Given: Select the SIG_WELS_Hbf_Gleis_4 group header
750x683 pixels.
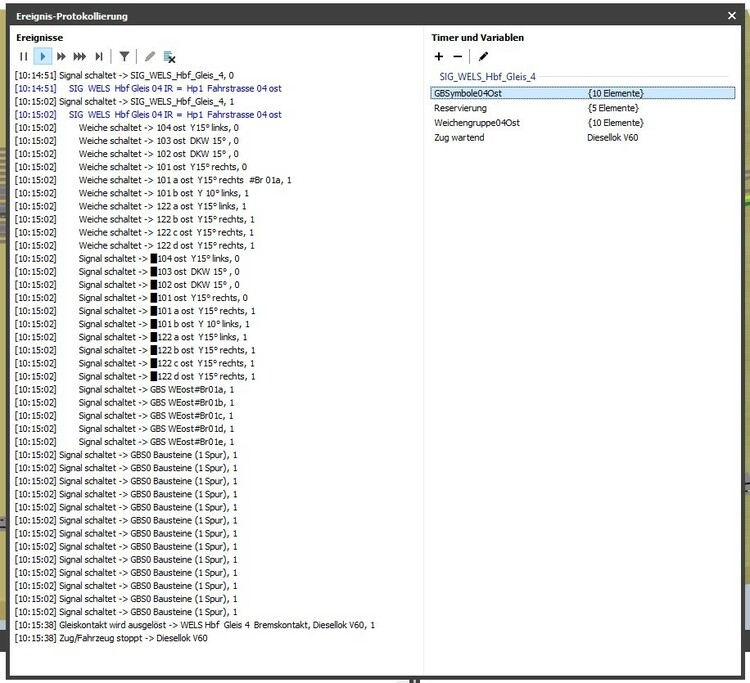Looking at the screenshot, I should 490,76.
